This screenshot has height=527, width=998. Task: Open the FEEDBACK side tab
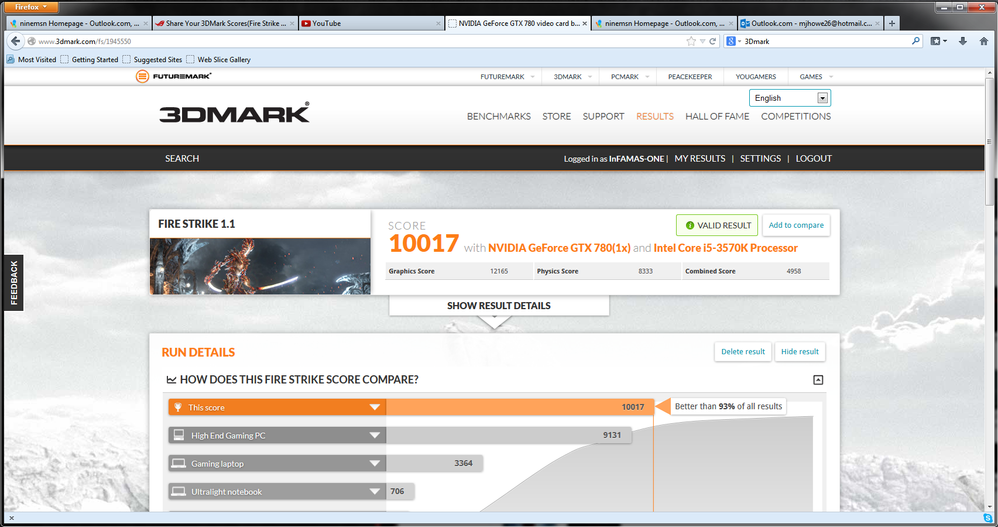(13, 283)
